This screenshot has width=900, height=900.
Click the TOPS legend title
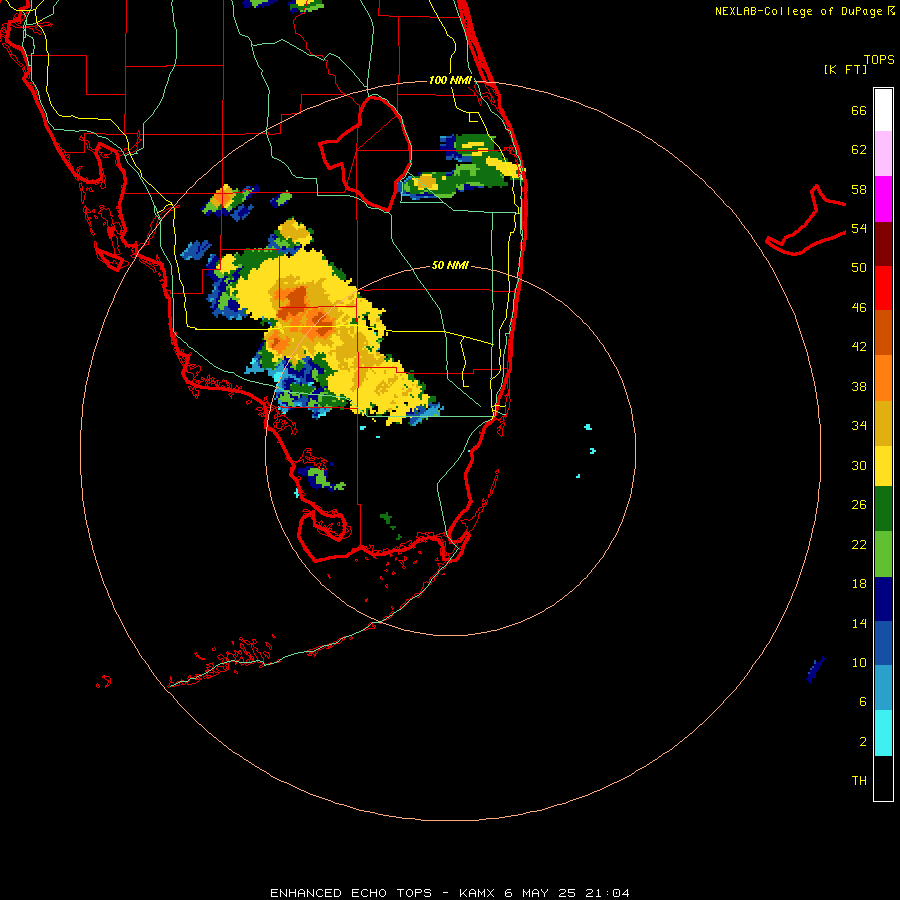click(x=879, y=59)
